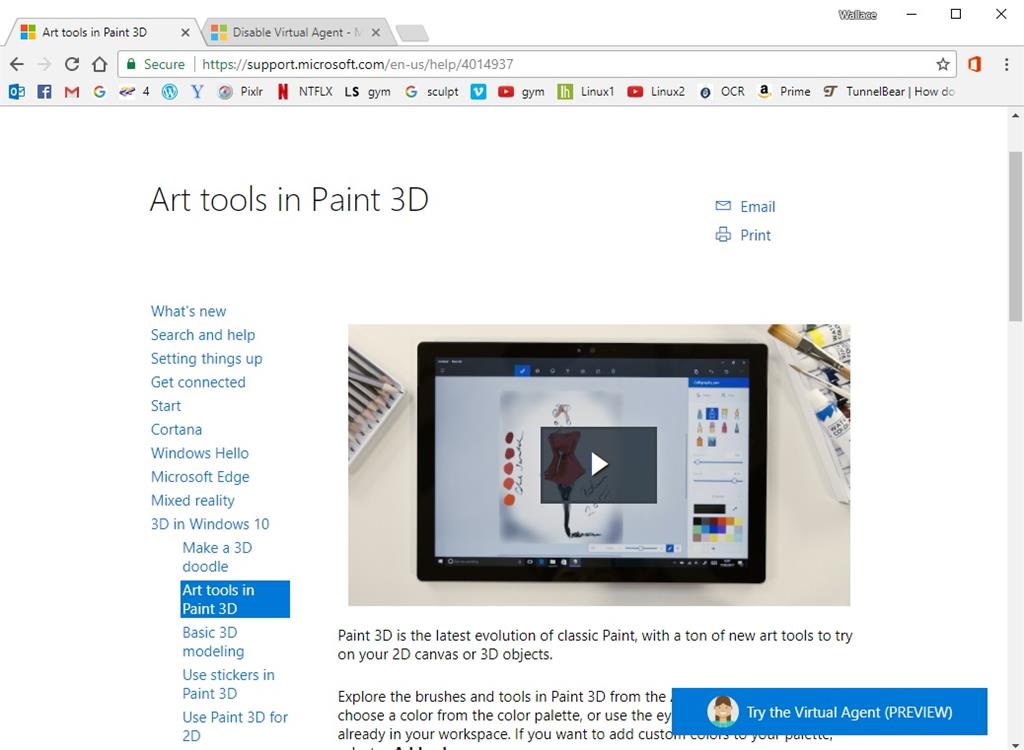Close the Art tools in Paint 3D tab
This screenshot has height=750, width=1024.
point(185,32)
